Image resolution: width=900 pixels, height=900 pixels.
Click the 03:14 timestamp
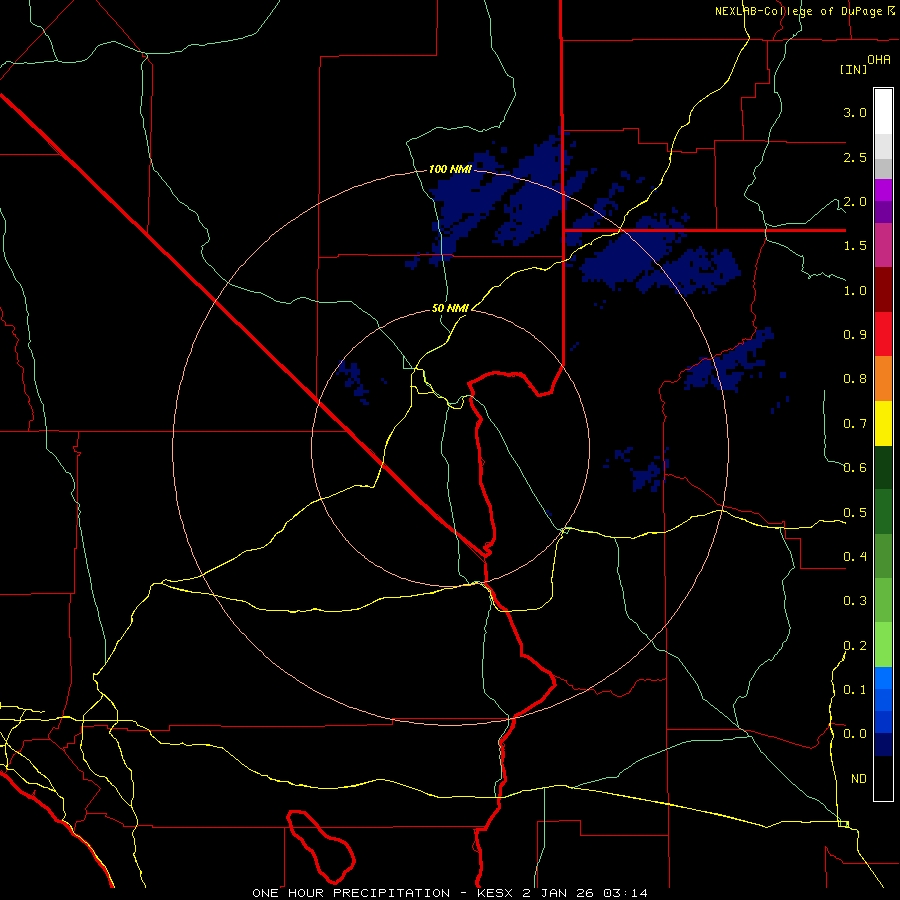[625, 893]
